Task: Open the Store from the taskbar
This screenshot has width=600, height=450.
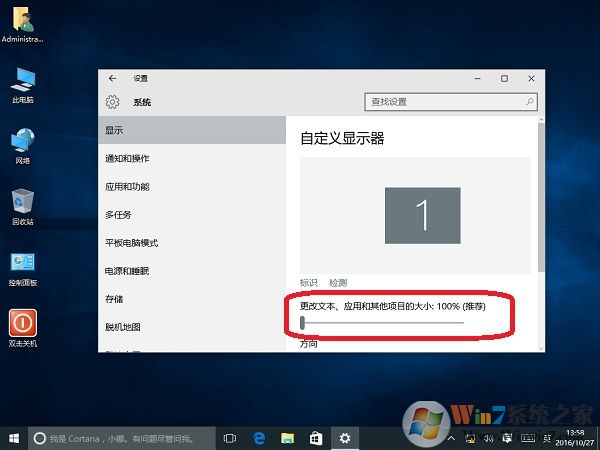Action: point(316,438)
